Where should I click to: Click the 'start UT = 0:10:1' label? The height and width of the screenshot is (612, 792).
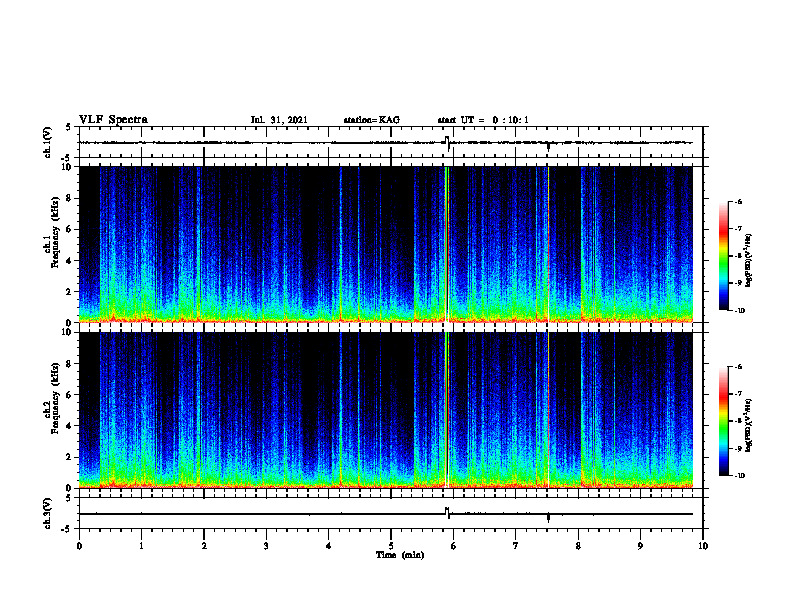pyautogui.click(x=483, y=120)
